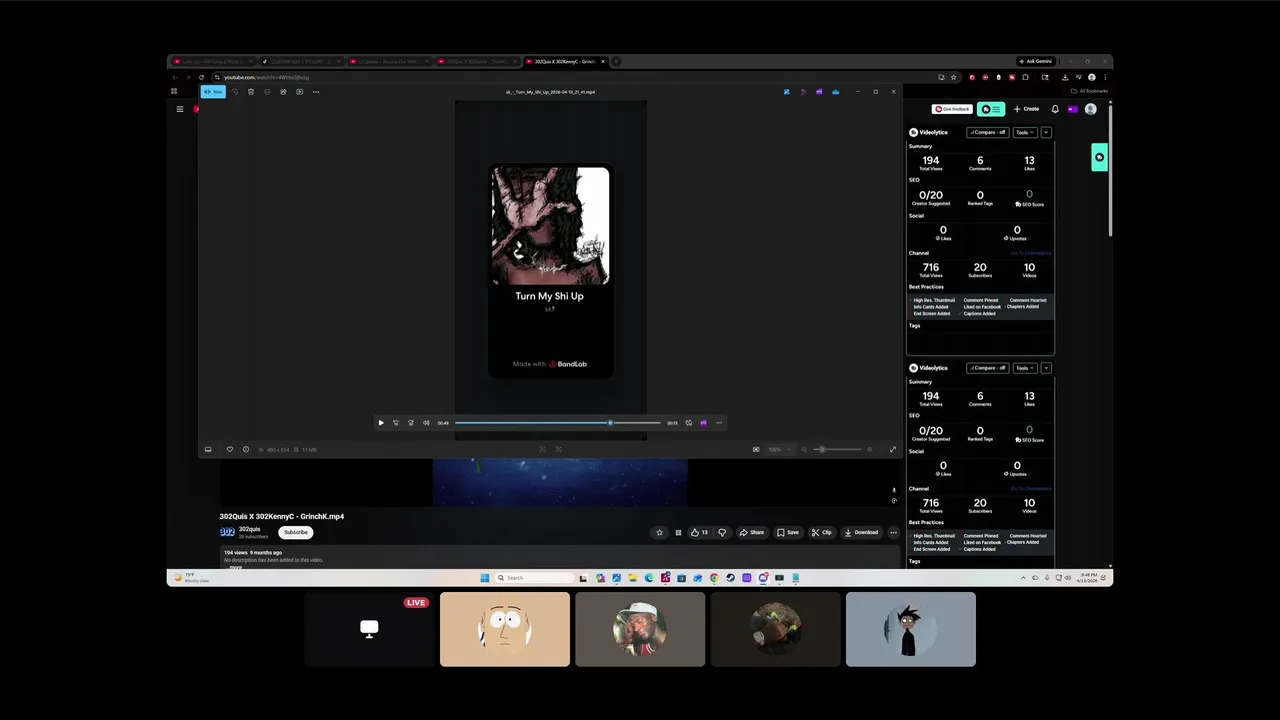Like the video with 13 likes
The image size is (1280, 720).
pyautogui.click(x=699, y=532)
